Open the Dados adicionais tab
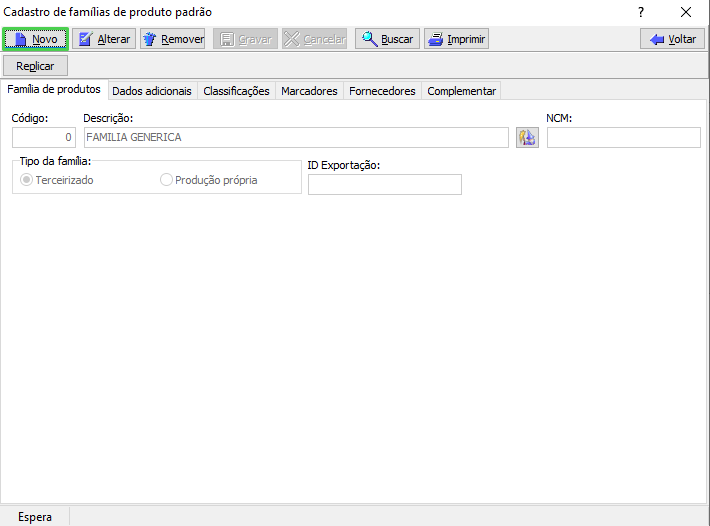 click(x=152, y=91)
